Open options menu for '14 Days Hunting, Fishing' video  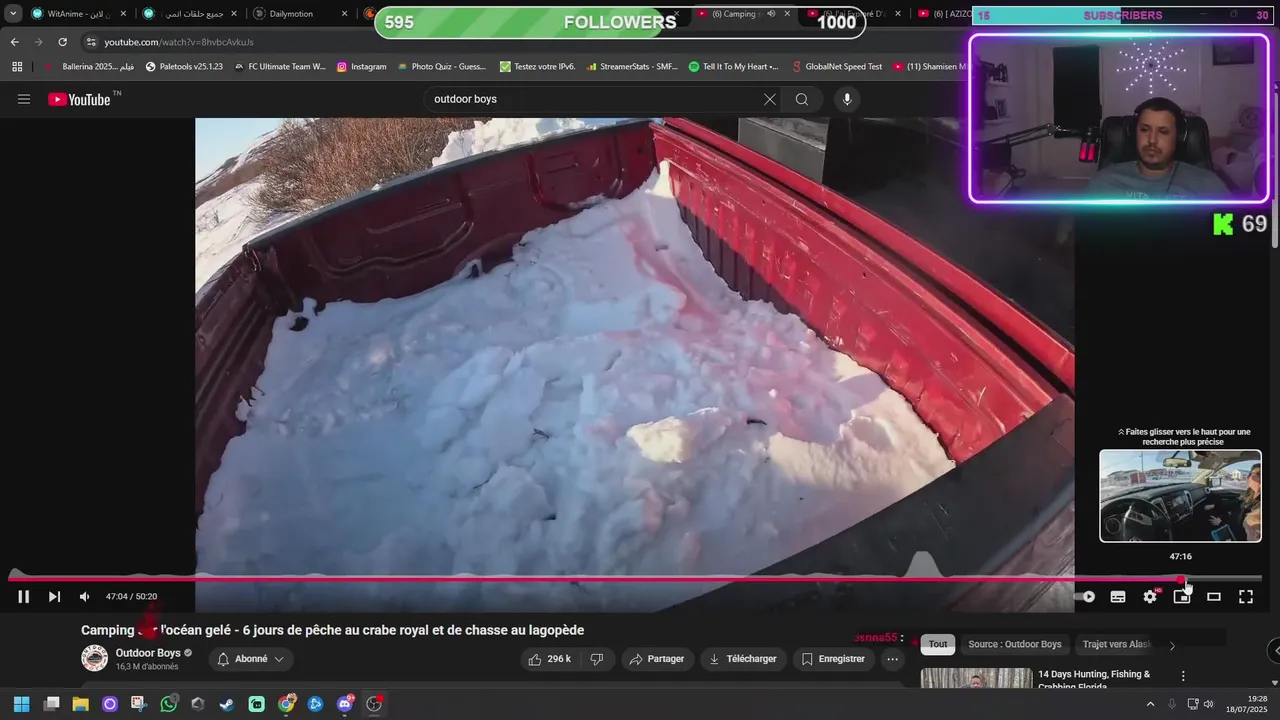click(1183, 676)
